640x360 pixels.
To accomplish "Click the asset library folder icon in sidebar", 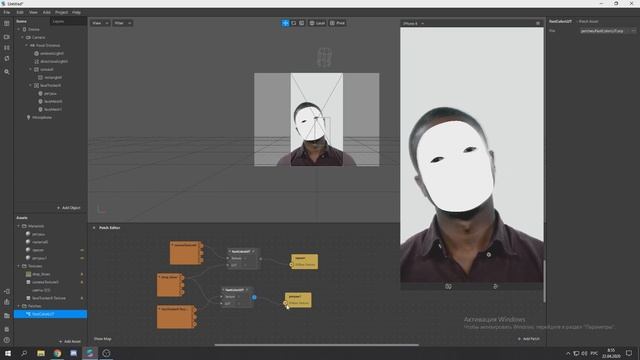I will click(7, 316).
